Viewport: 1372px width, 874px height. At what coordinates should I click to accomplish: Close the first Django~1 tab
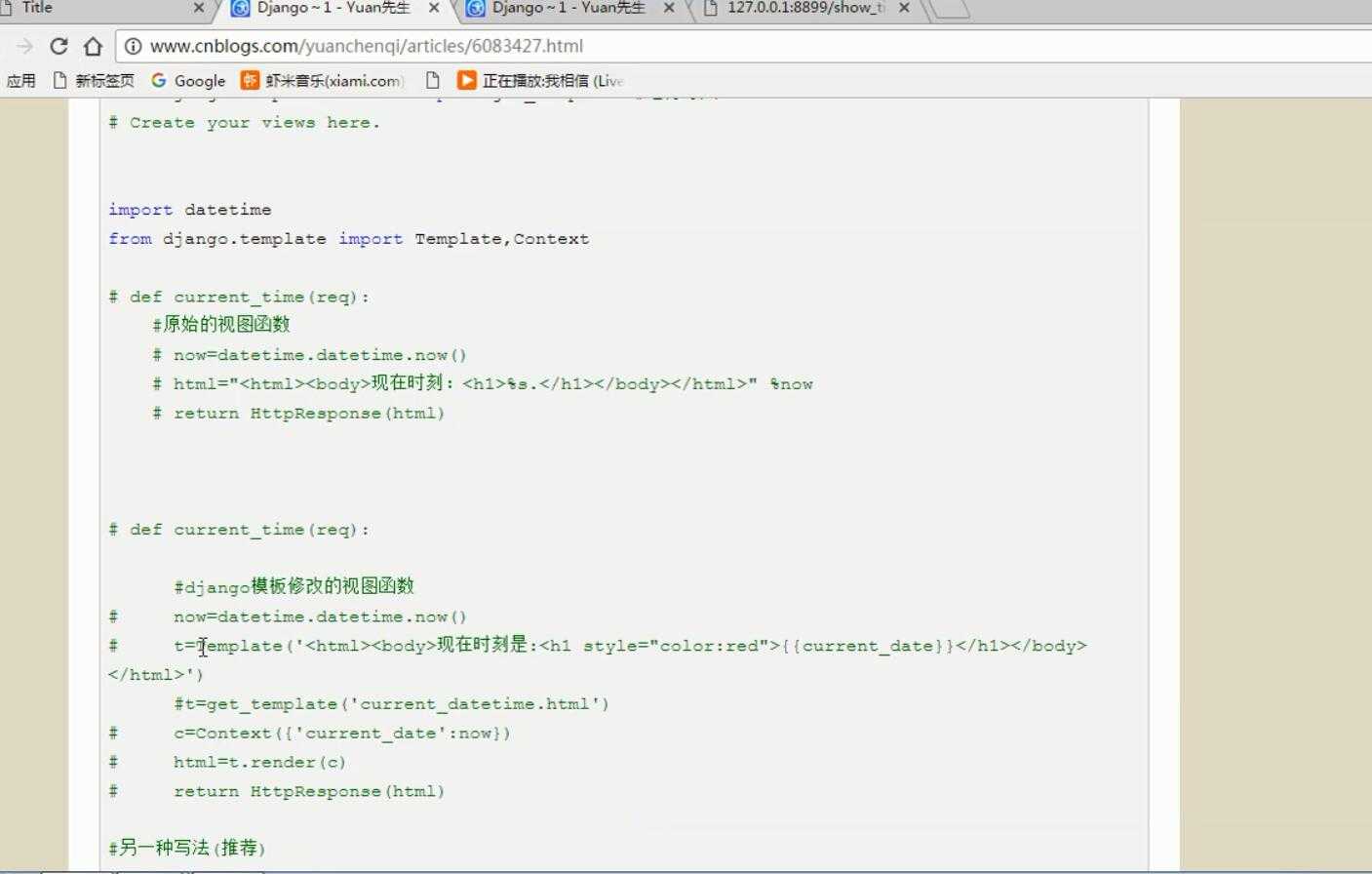tap(434, 8)
